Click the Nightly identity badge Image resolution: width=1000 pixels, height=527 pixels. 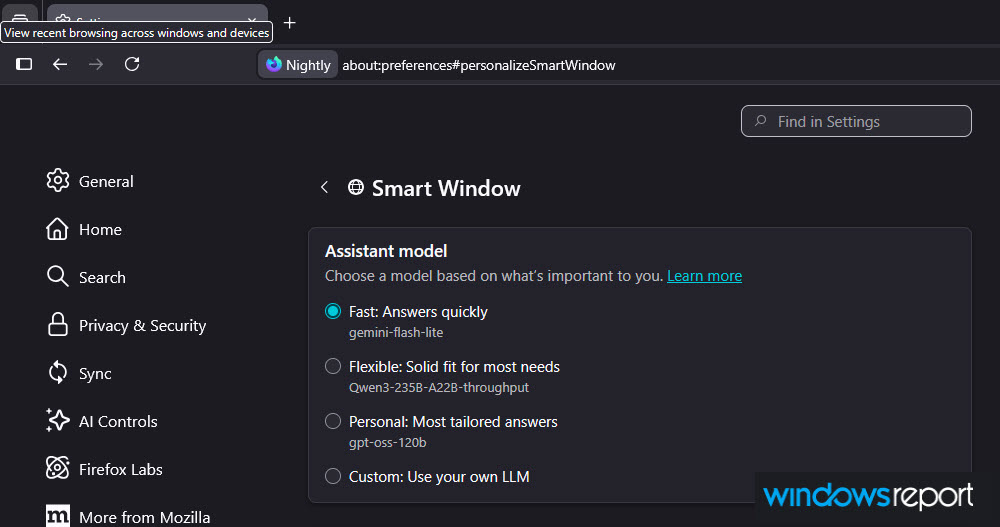click(x=298, y=65)
